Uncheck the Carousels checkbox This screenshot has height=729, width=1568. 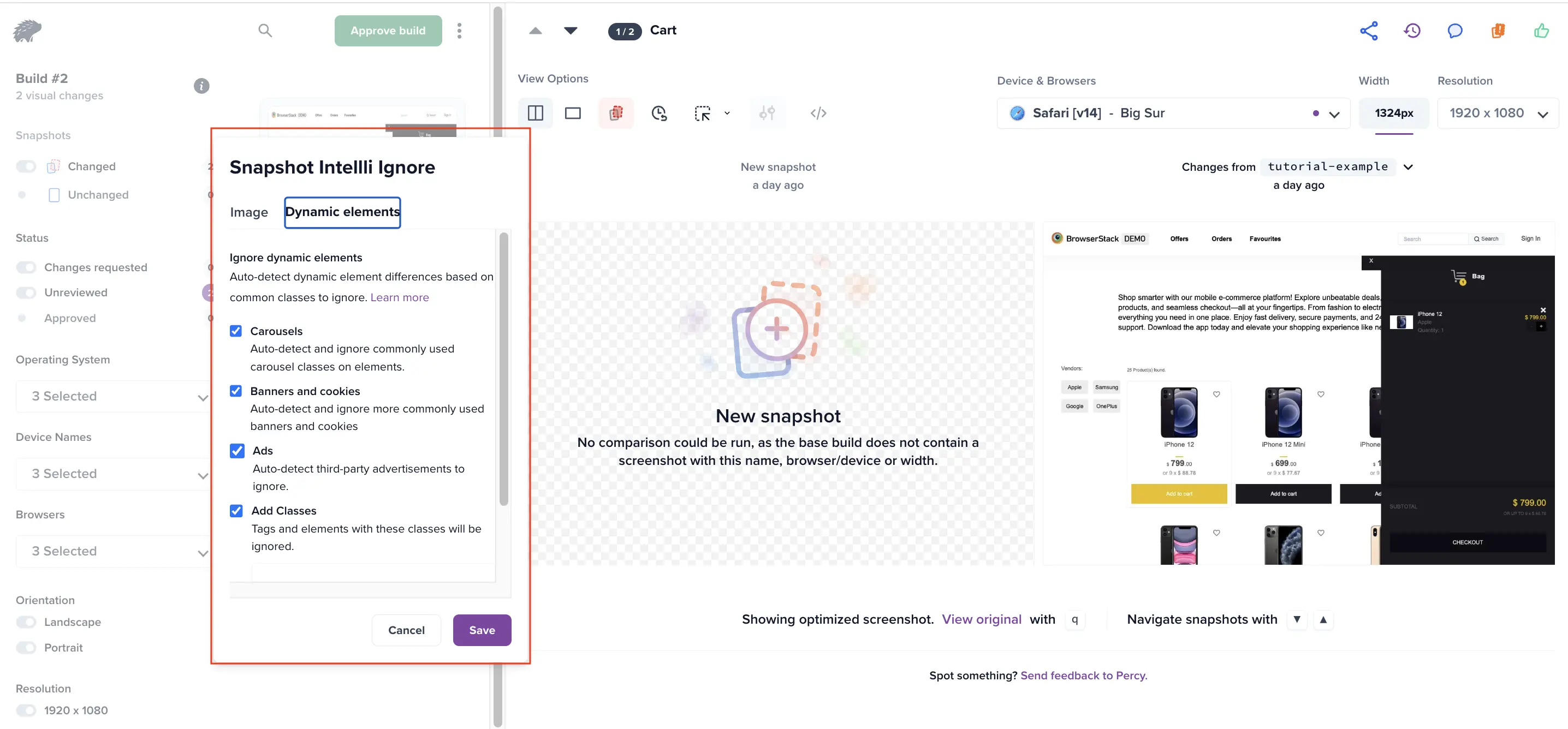pos(235,331)
